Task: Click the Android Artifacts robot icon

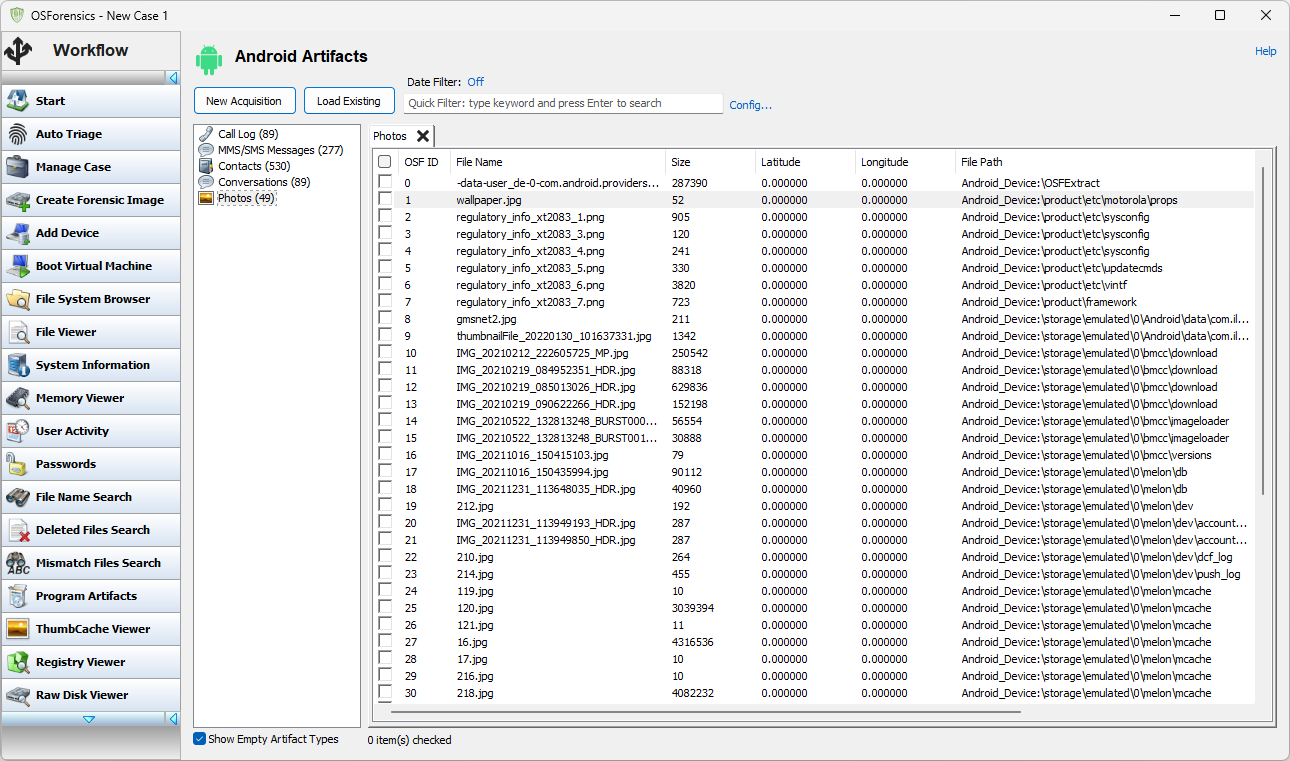Action: 209,59
